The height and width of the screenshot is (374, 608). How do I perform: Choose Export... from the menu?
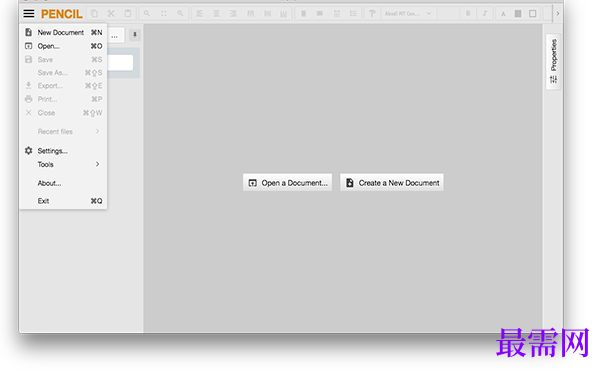(63, 86)
